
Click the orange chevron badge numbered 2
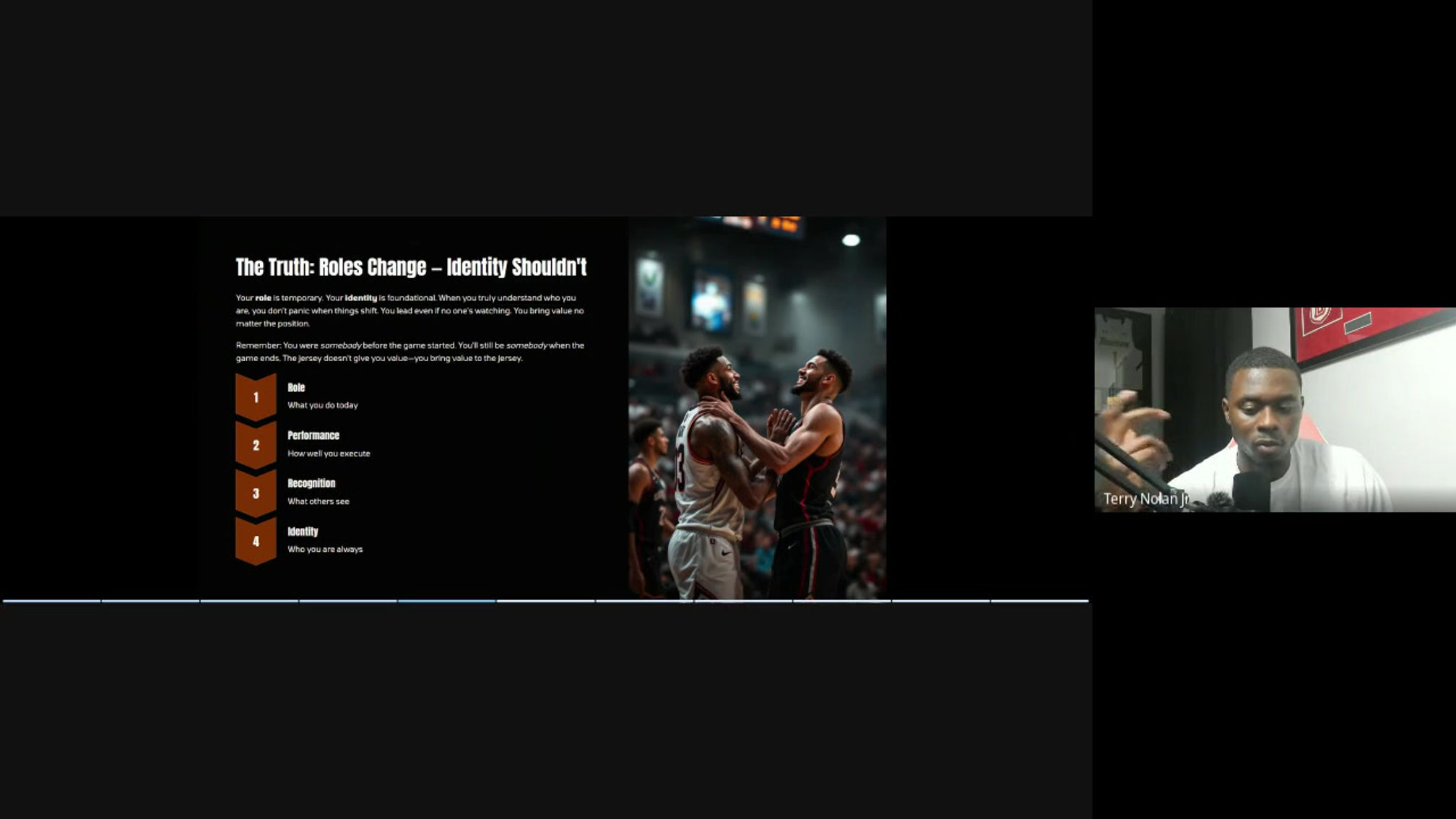[x=256, y=445]
